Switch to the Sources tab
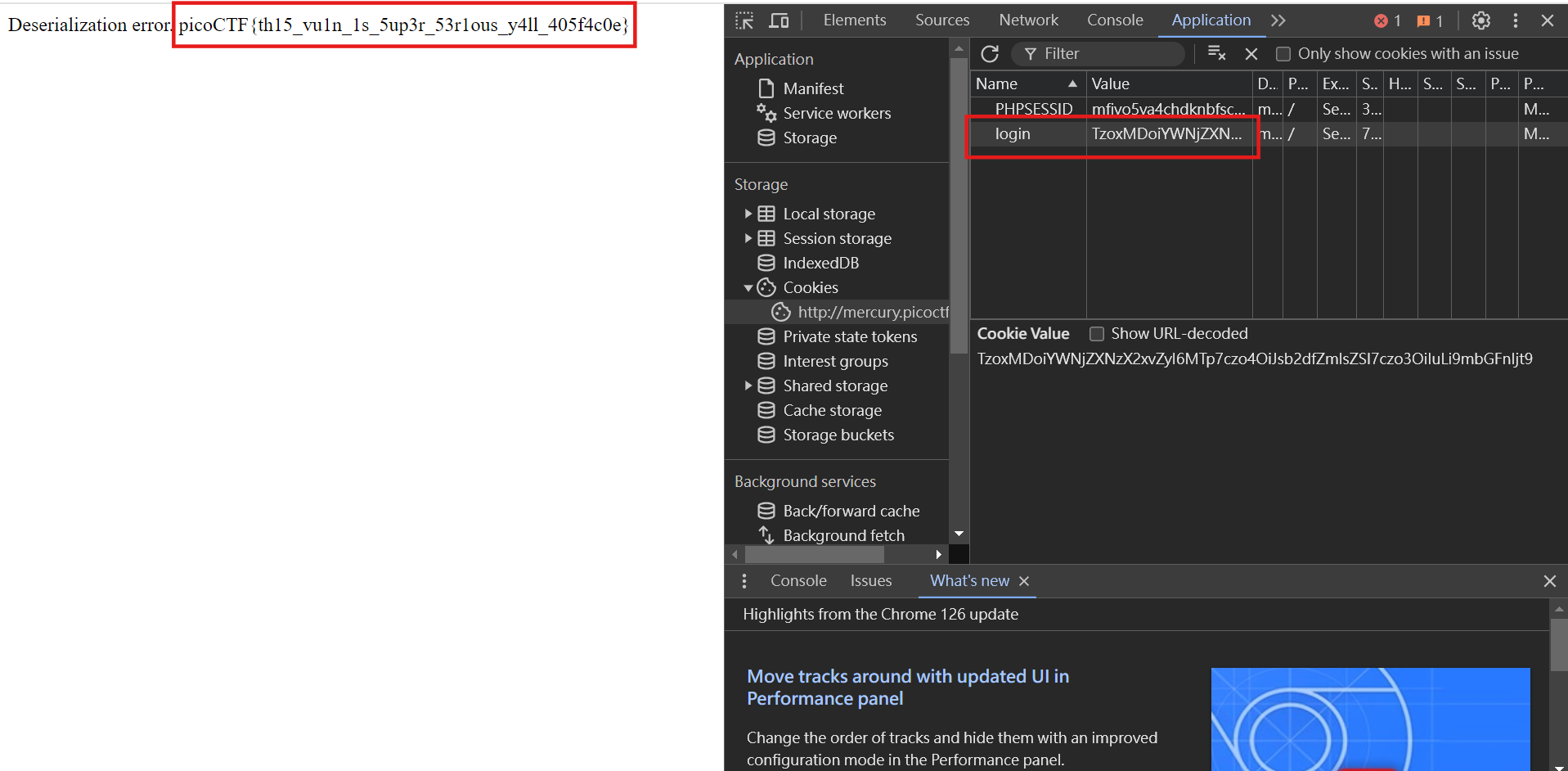Image resolution: width=1568 pixels, height=771 pixels. point(942,20)
